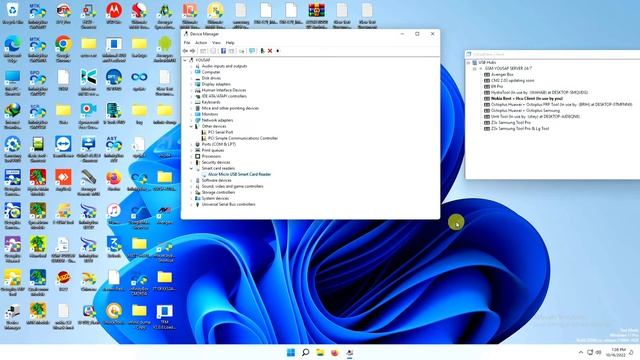Expand Universal Serial Bus controllers node

191,204
